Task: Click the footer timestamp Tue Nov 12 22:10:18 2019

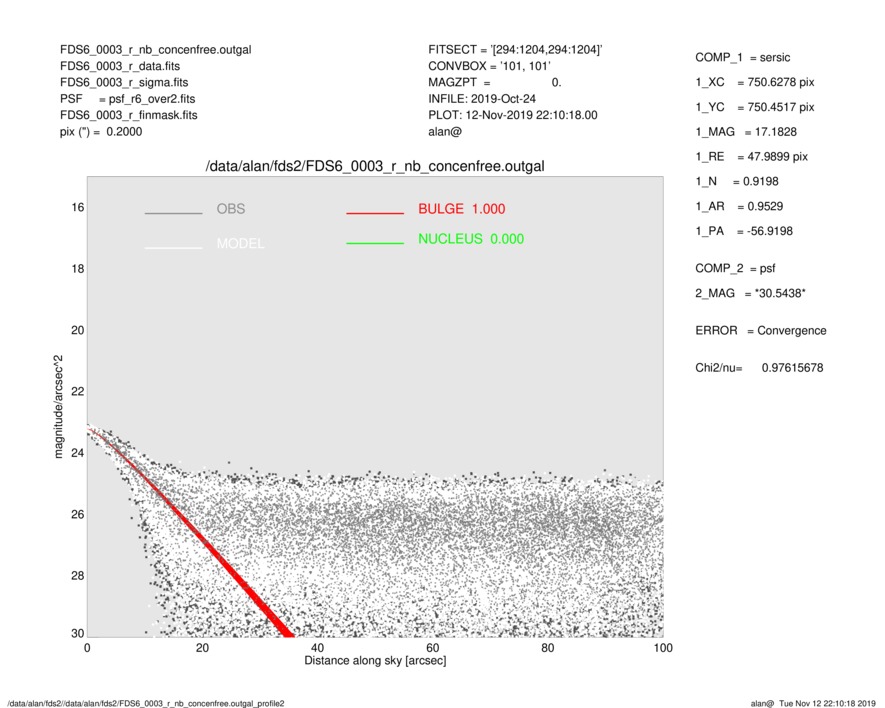Action: point(827,703)
